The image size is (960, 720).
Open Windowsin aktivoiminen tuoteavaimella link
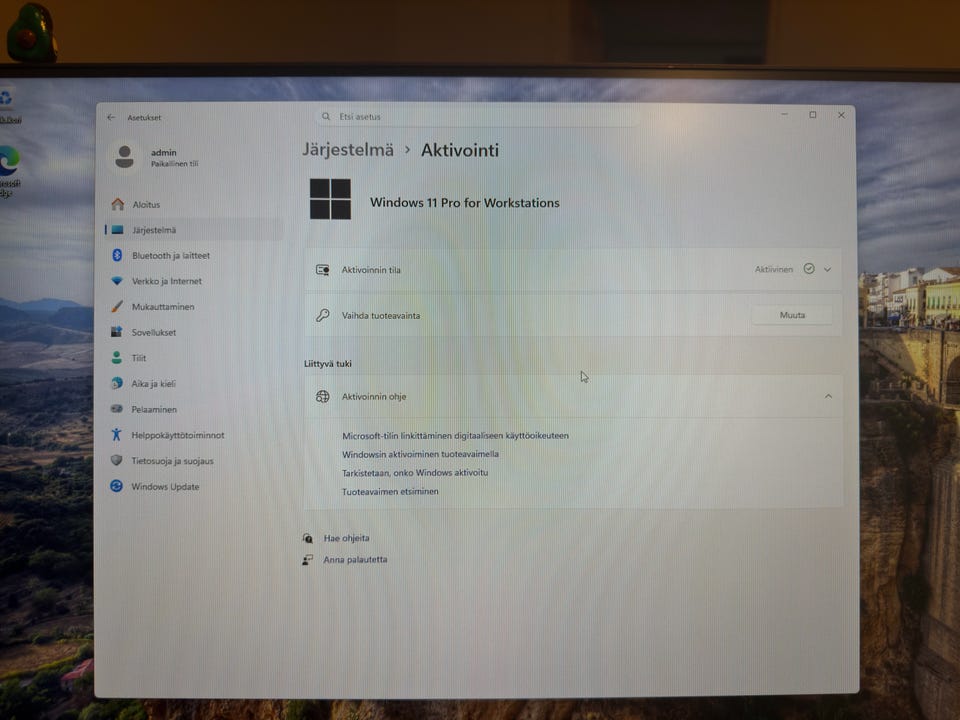[420, 454]
